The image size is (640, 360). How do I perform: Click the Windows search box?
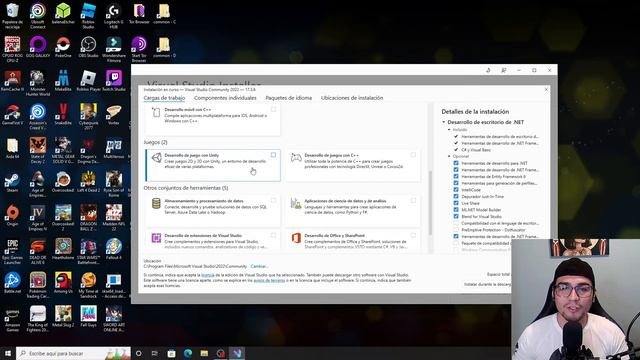73,353
